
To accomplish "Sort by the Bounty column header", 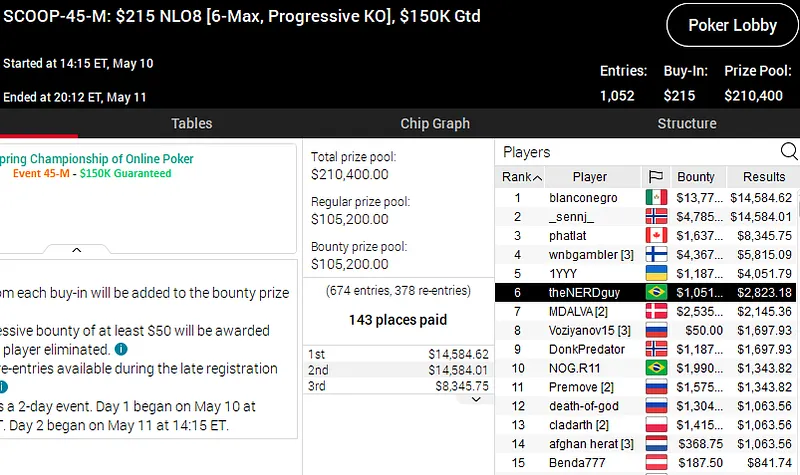I will tap(696, 177).
